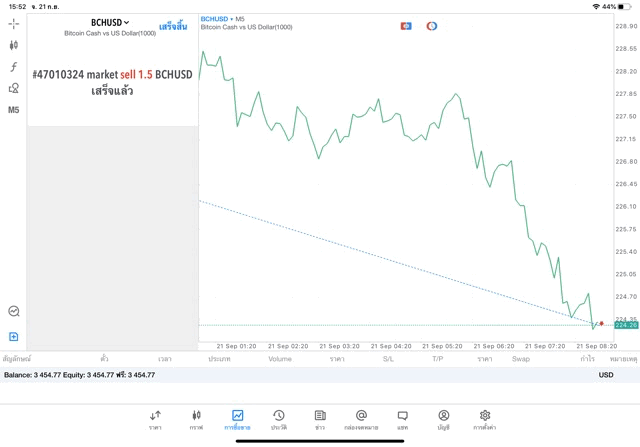
Task: Open the mailbox tab with @ icon
Action: [x=361, y=419]
